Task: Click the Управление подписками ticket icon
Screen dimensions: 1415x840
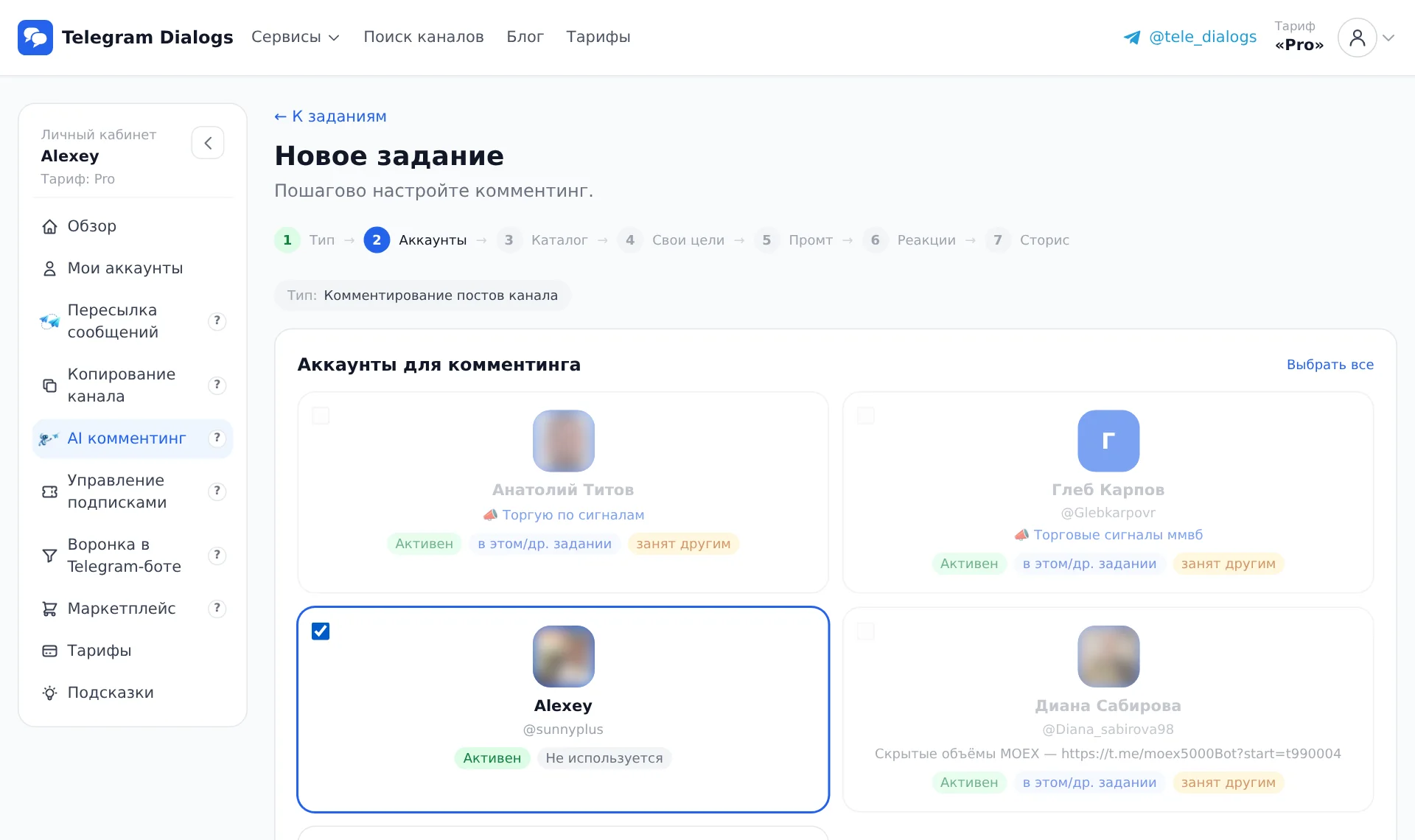Action: [x=49, y=491]
